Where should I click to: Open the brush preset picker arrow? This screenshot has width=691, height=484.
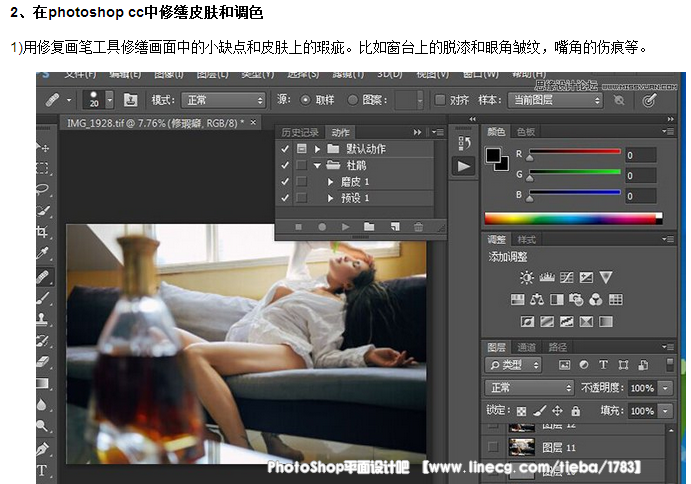tap(110, 100)
